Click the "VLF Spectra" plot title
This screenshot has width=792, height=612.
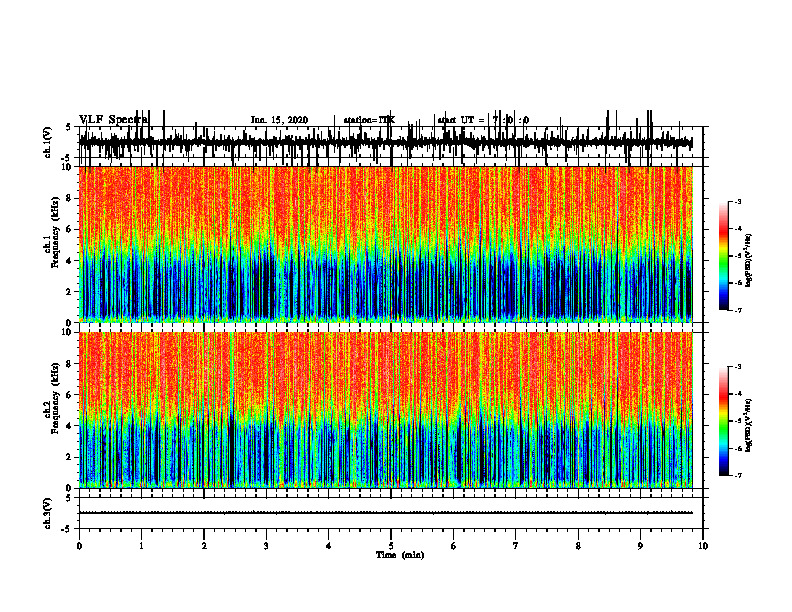point(113,120)
